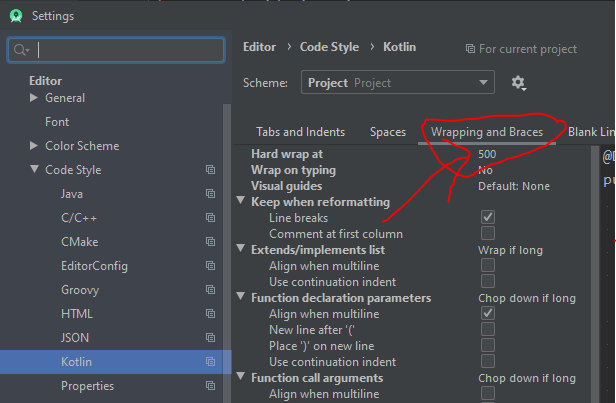Click the copy icon beside HTML
Screen dimensions: 616x403
click(210, 314)
